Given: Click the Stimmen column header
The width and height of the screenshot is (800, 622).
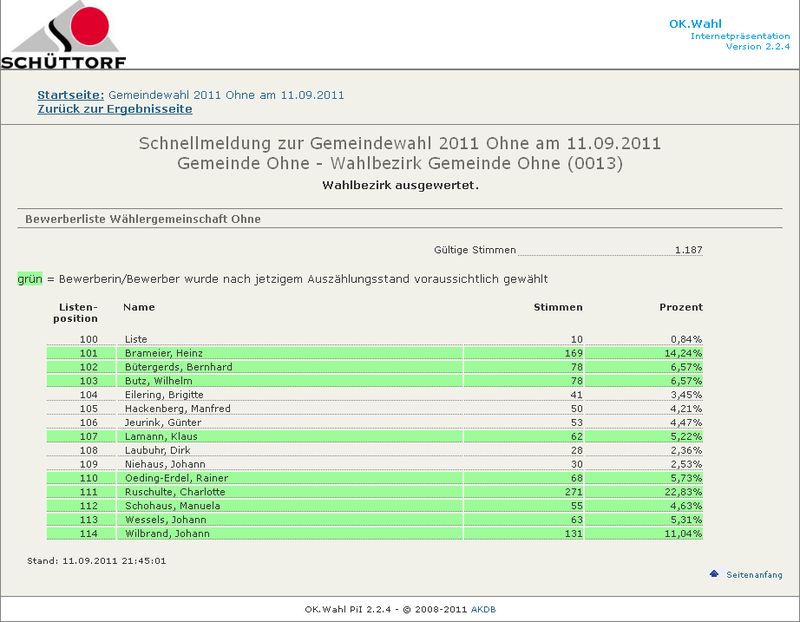Looking at the screenshot, I should click(558, 307).
